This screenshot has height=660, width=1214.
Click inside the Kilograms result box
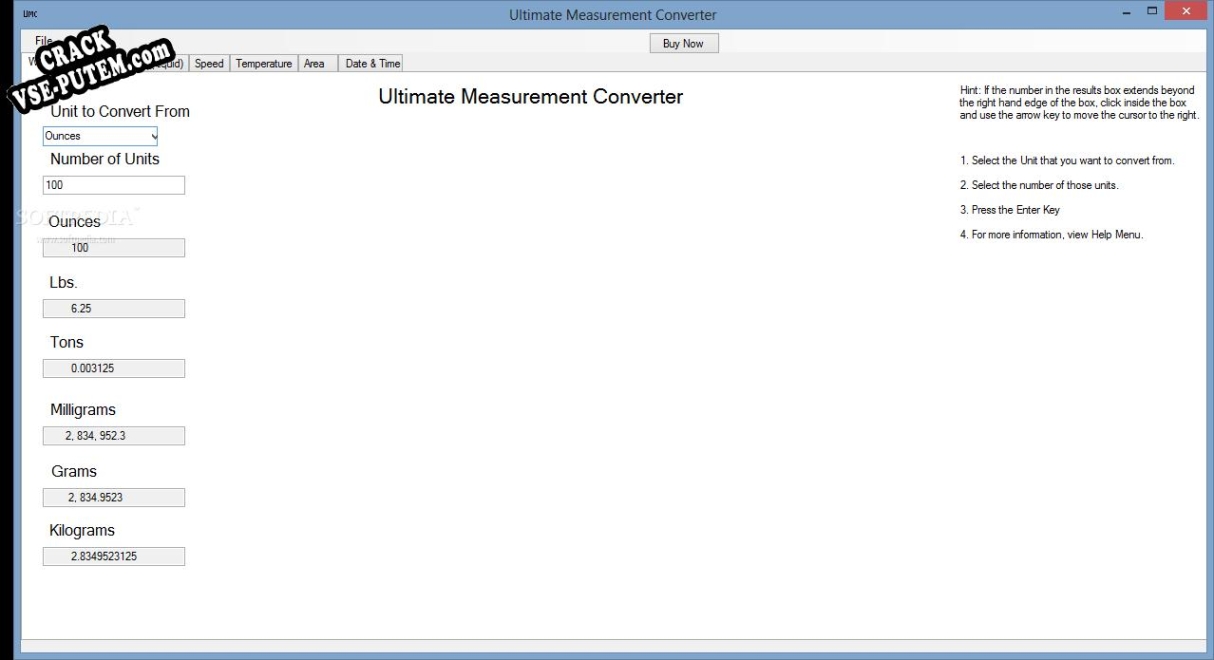coord(114,556)
